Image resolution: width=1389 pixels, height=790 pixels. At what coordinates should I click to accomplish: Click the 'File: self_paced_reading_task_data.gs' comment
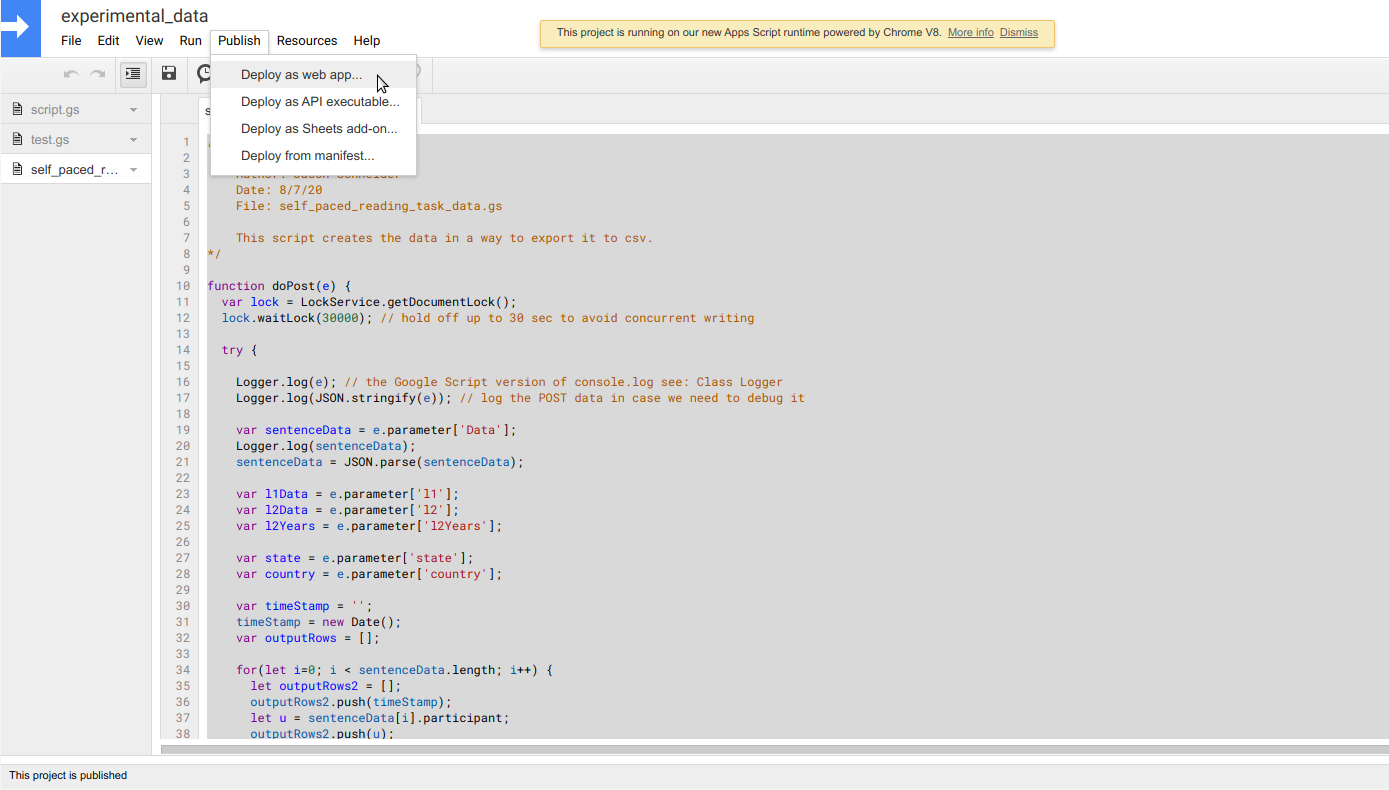coord(369,206)
